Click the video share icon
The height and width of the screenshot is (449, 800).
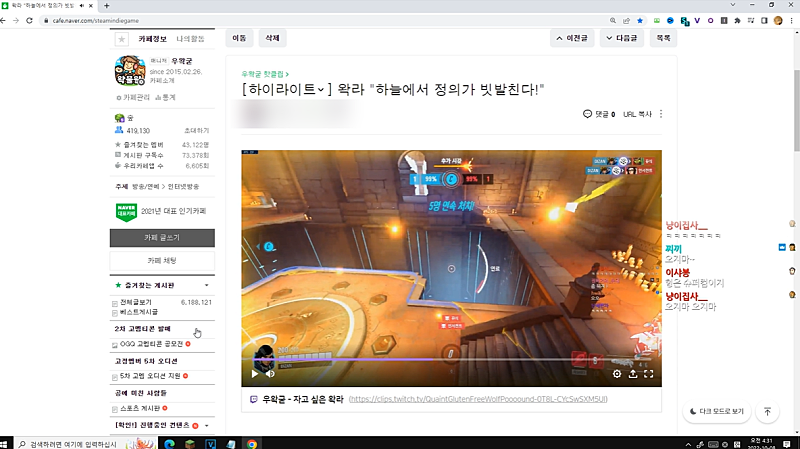[633, 374]
